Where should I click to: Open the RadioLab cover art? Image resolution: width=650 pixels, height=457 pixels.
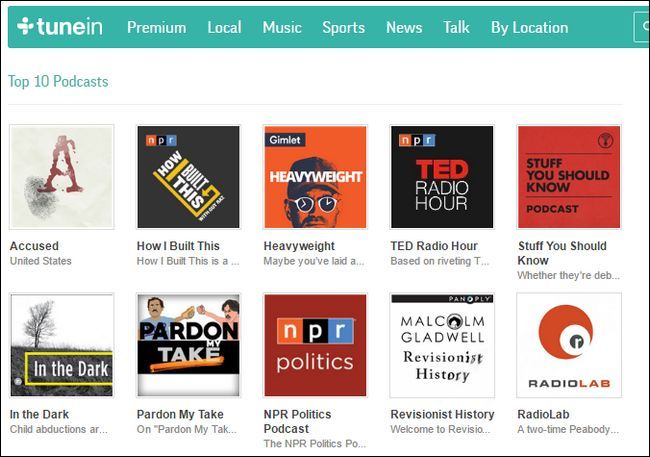(x=569, y=345)
